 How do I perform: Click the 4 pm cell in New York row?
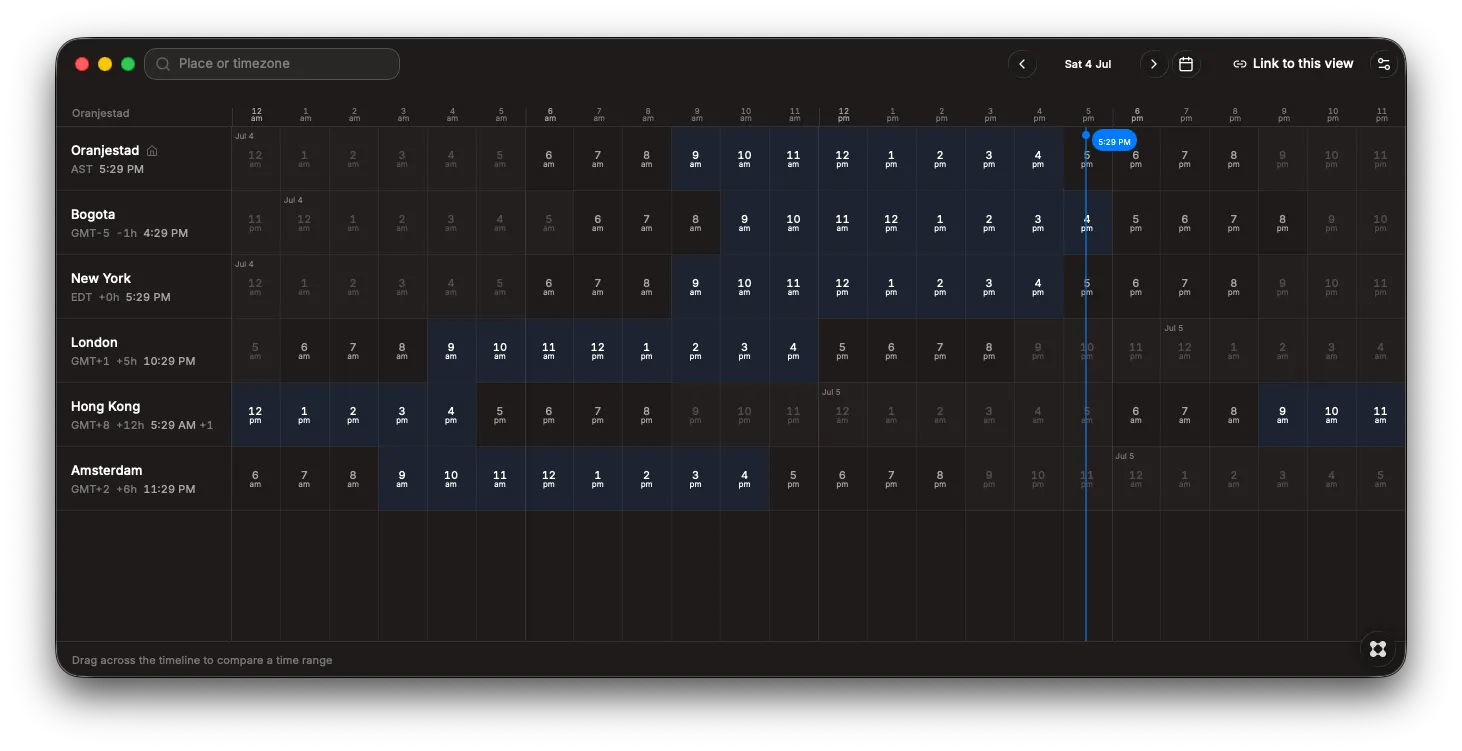click(1038, 287)
